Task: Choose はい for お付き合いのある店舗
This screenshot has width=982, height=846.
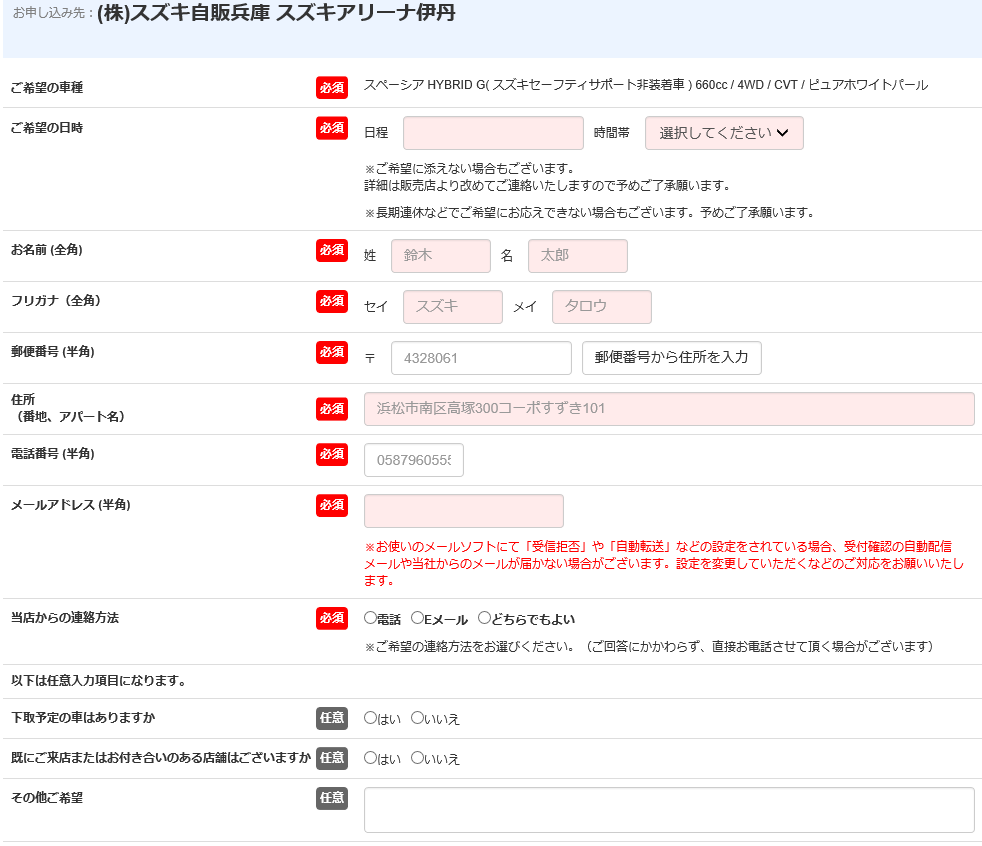Action: (370, 758)
